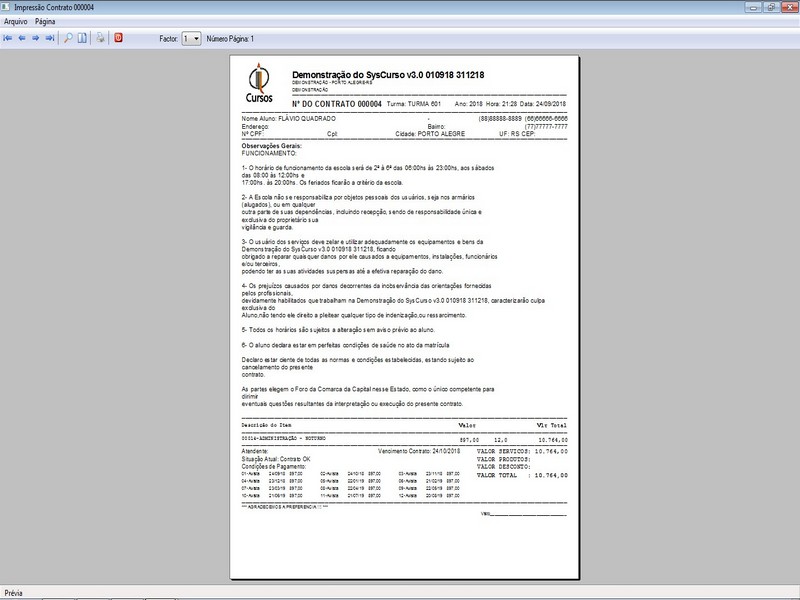Click the VALOR DESCONTO label
800x600 pixels.
504,467
